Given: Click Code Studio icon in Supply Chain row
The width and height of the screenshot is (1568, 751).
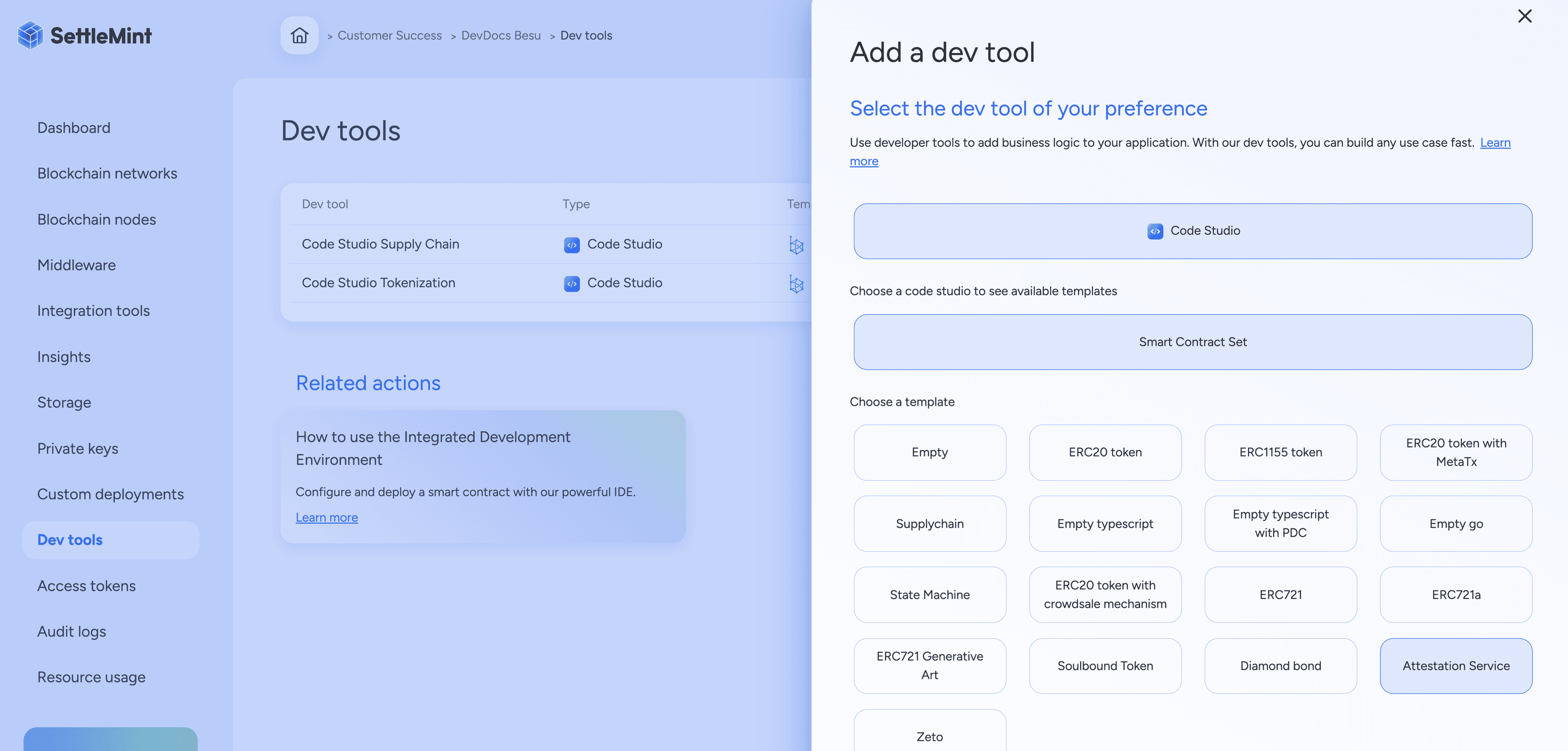Looking at the screenshot, I should pos(572,245).
